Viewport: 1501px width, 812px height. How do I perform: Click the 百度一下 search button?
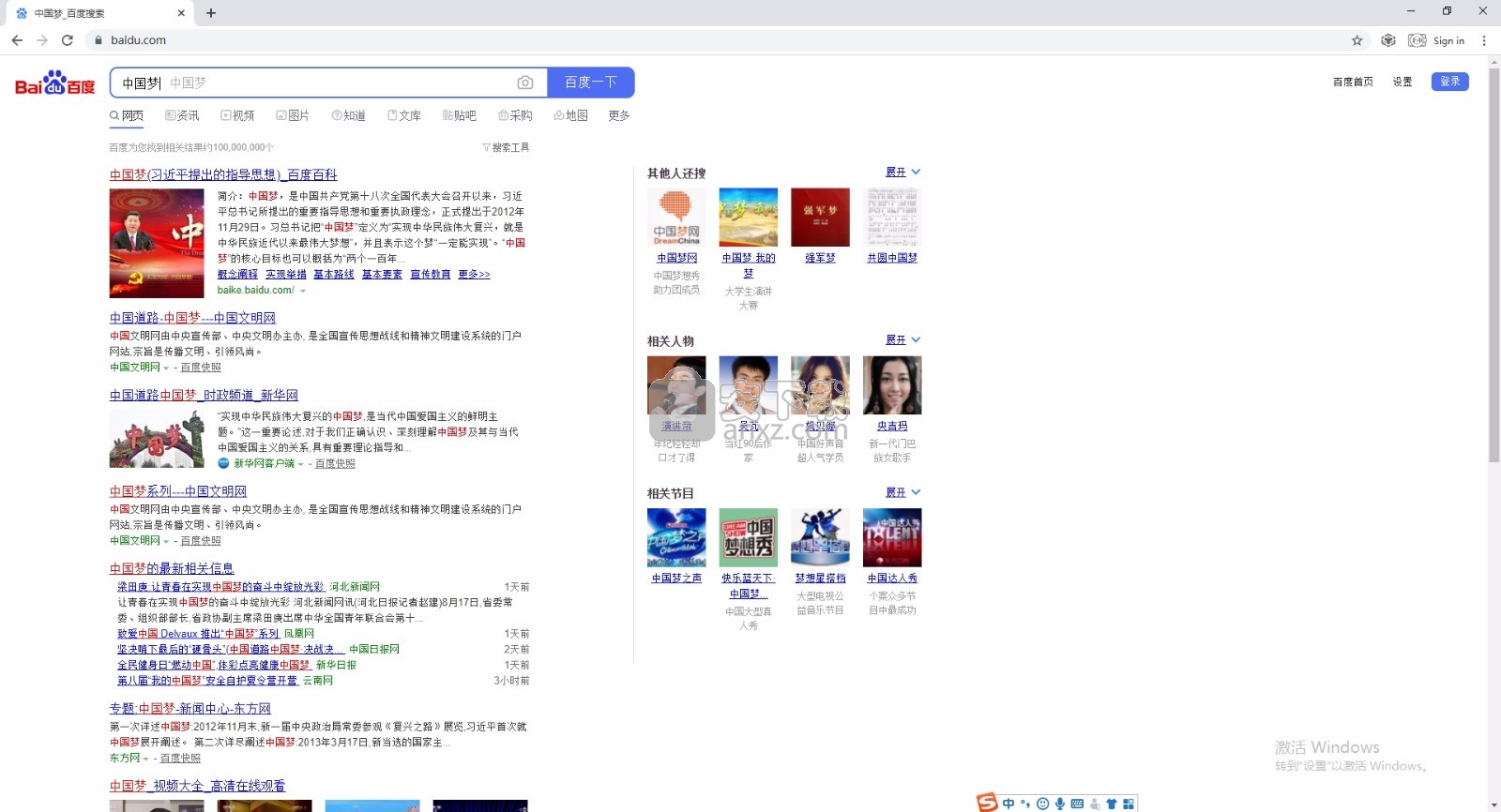point(591,83)
